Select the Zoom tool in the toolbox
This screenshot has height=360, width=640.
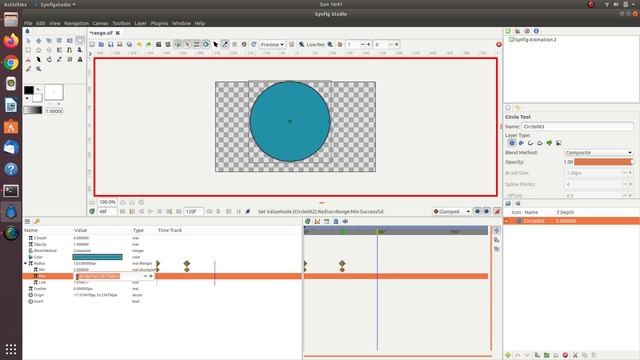(39, 69)
